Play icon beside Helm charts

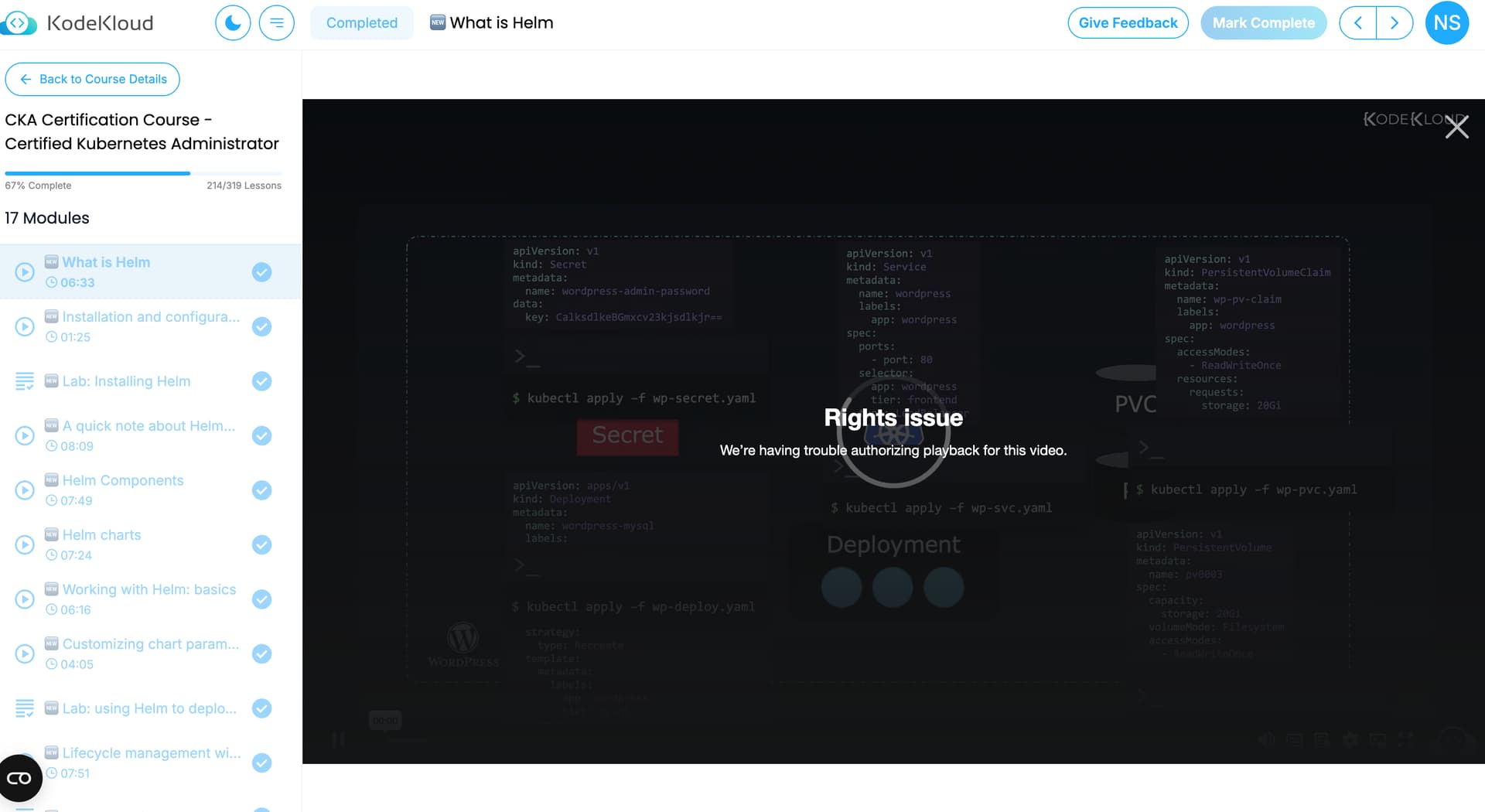(x=25, y=544)
